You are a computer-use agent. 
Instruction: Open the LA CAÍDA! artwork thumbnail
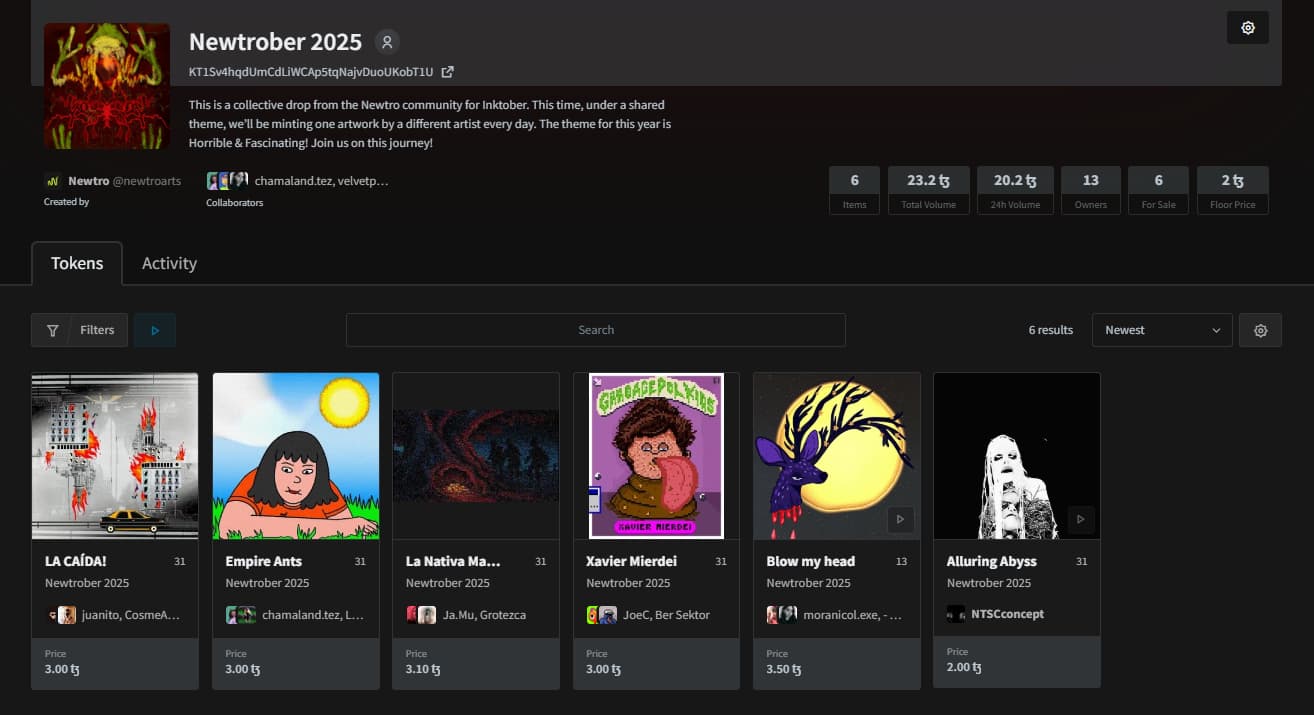point(115,456)
